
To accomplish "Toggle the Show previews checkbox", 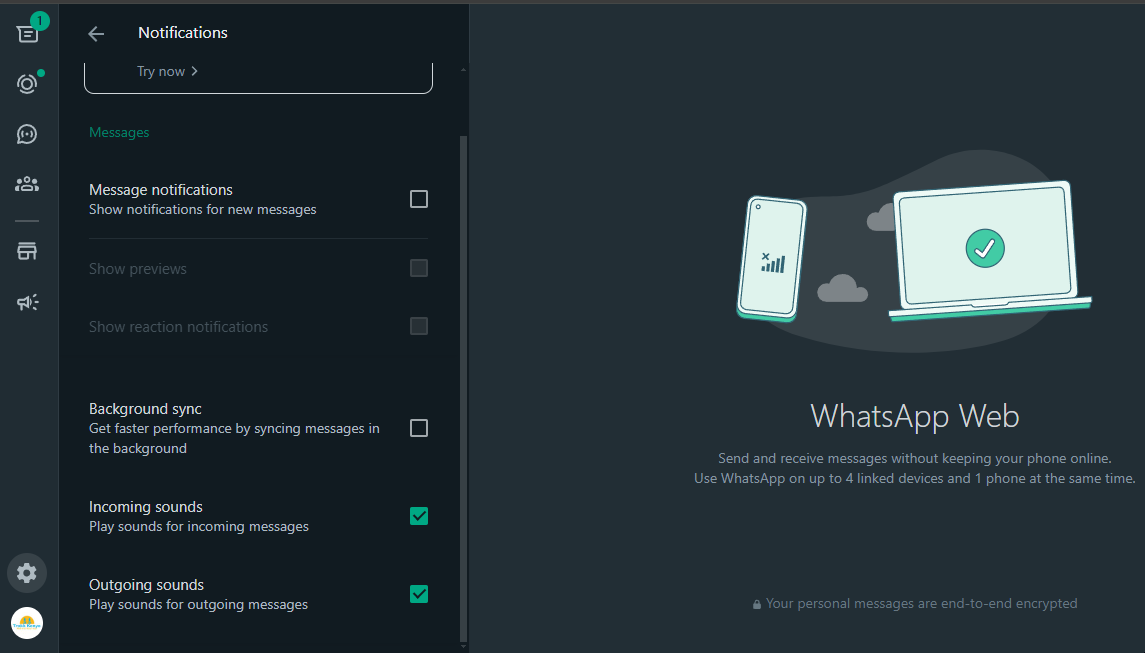I will pos(418,268).
